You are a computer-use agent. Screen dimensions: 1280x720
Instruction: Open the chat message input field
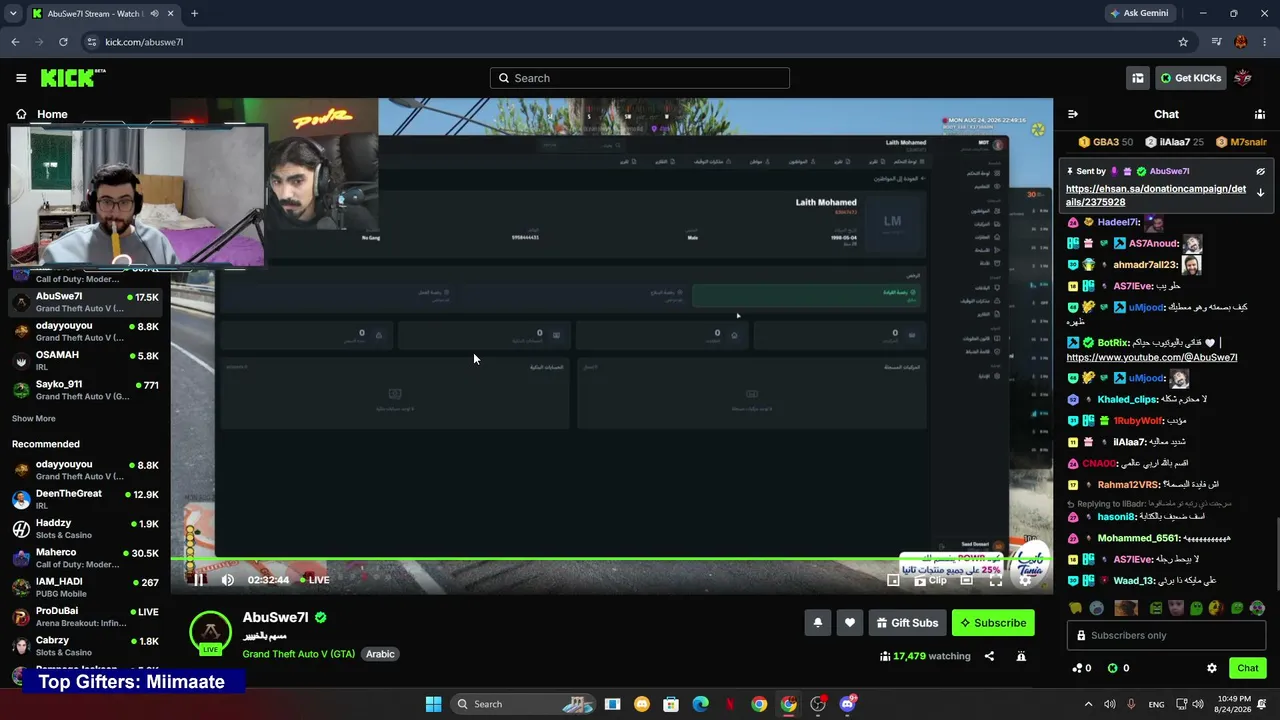click(x=1166, y=635)
